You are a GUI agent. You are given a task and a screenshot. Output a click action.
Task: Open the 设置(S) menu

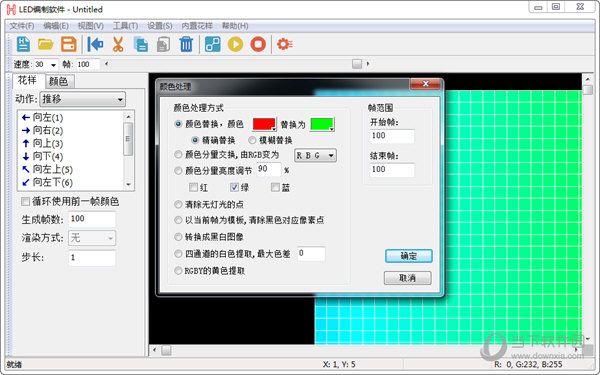click(160, 26)
